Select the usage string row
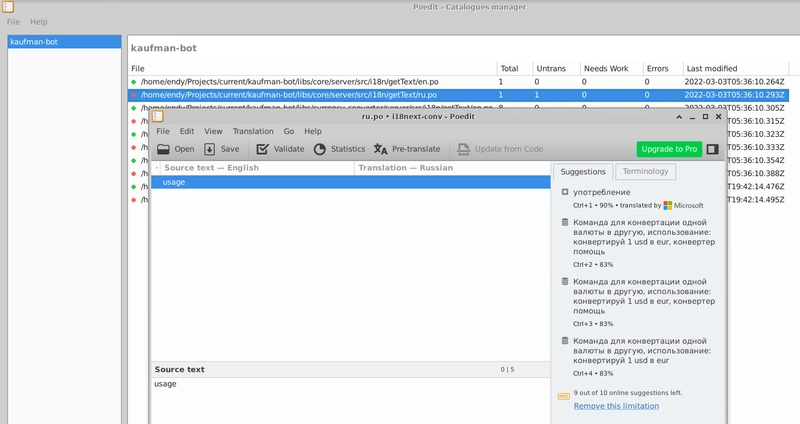 point(351,182)
